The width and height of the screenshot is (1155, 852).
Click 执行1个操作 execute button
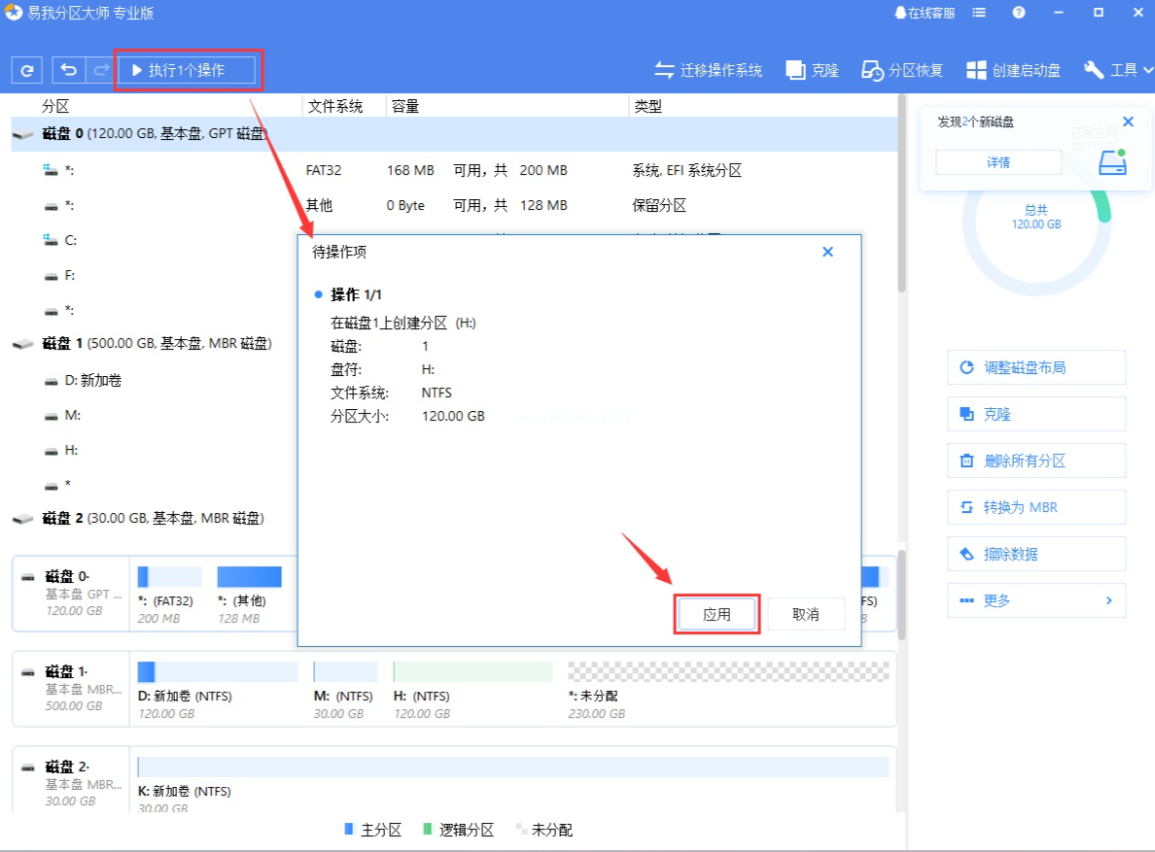(187, 70)
